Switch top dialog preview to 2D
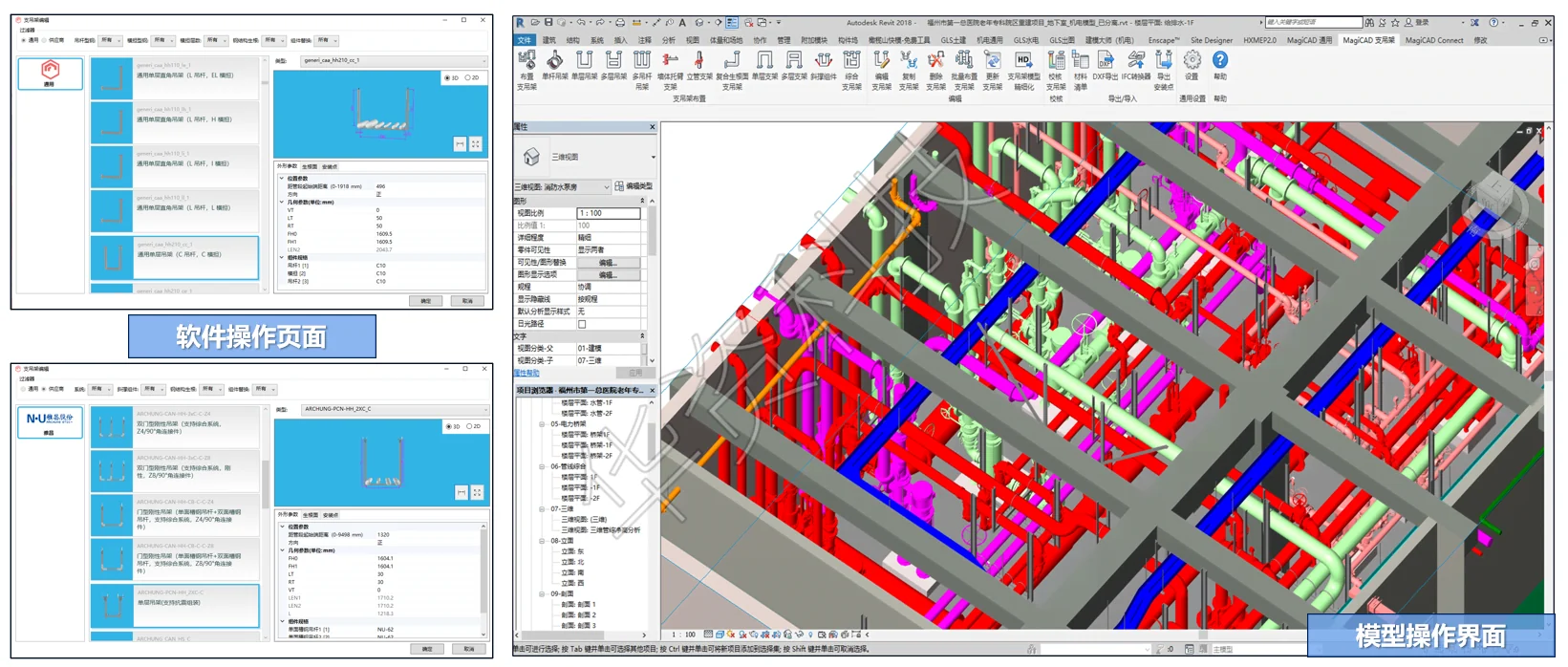The height and width of the screenshot is (667, 1568). 467,77
